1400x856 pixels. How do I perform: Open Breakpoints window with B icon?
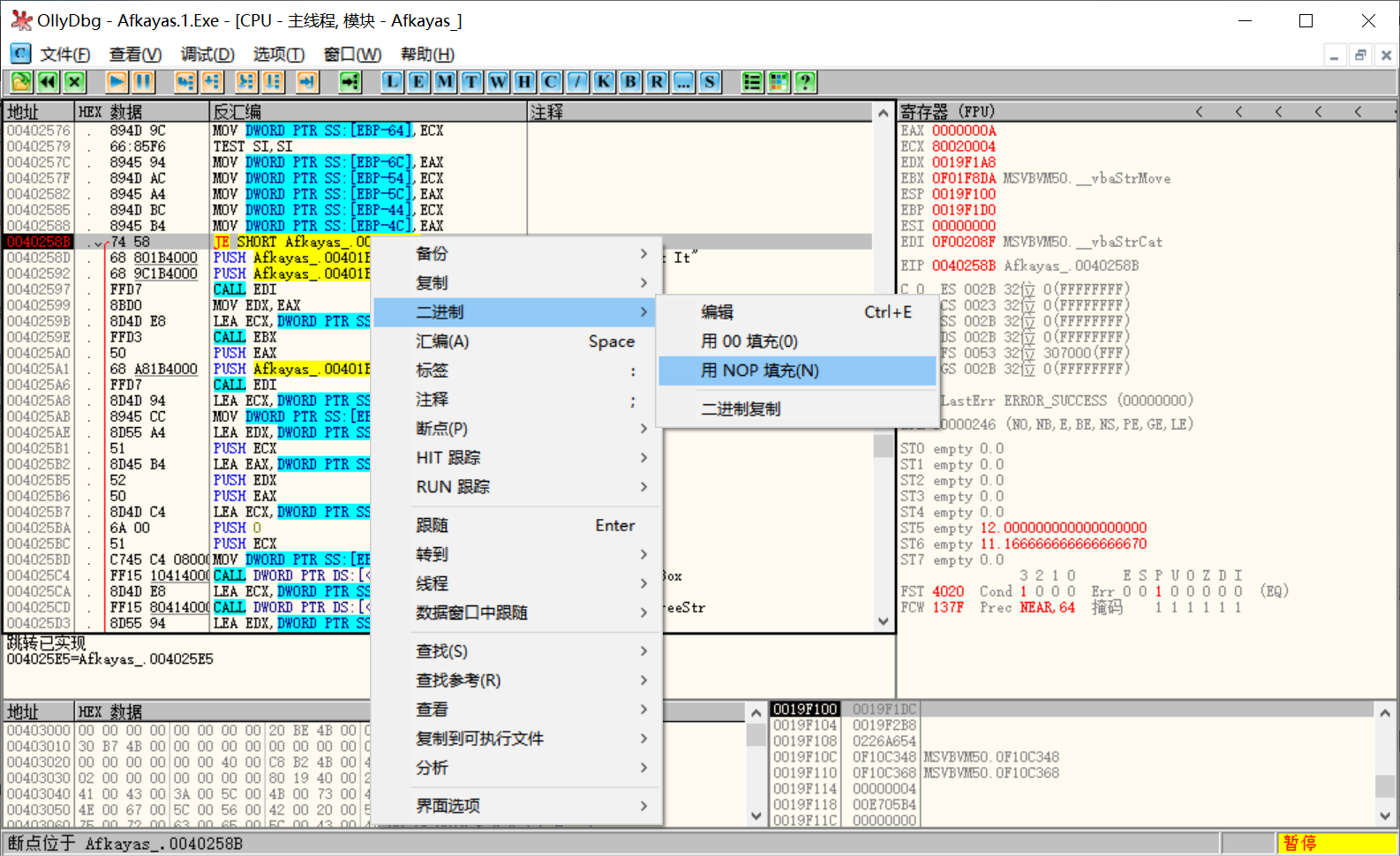point(630,82)
